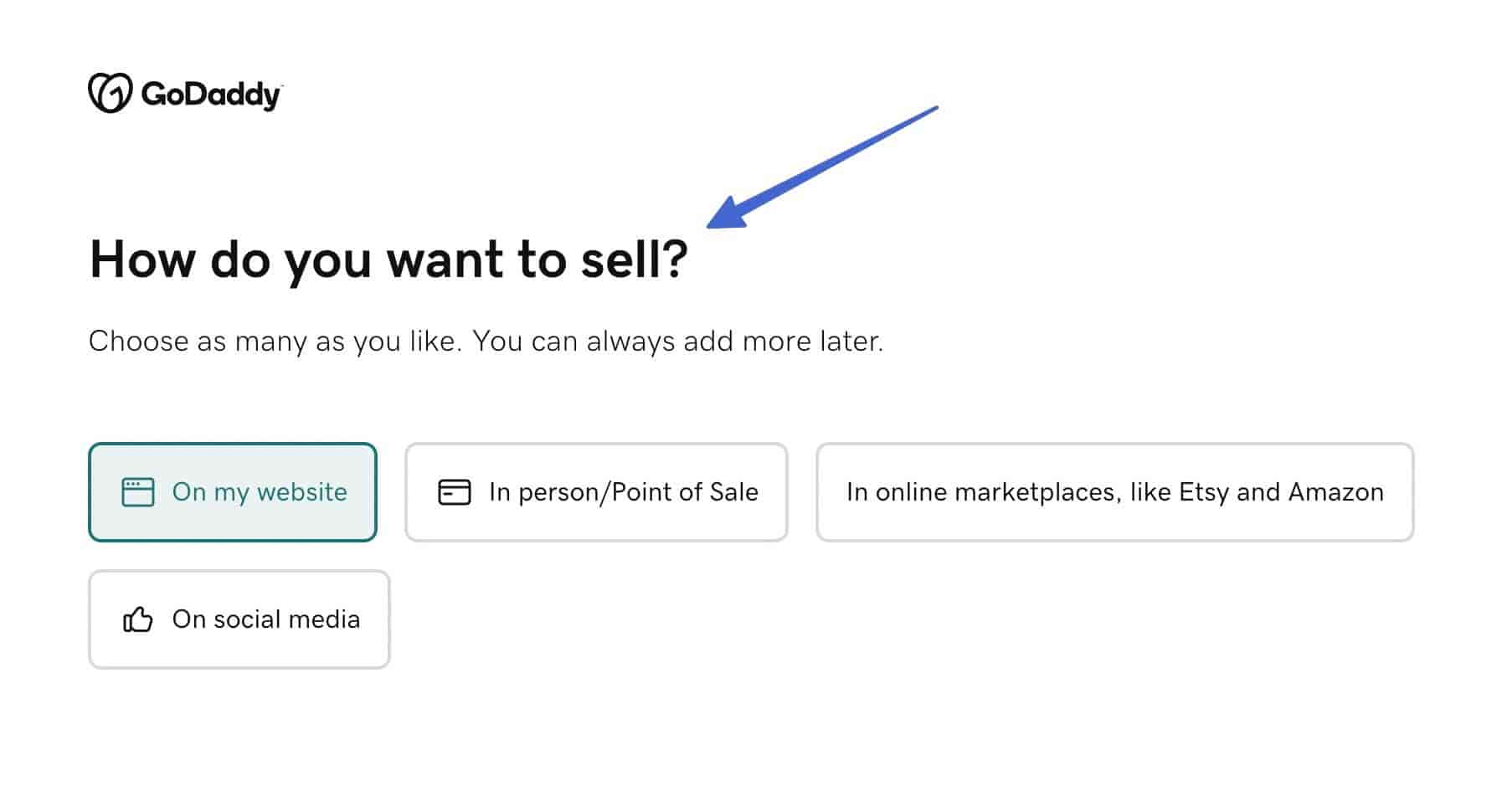The width and height of the screenshot is (1502, 812).
Task: Select the In person/Point of Sale option
Action: coord(596,492)
